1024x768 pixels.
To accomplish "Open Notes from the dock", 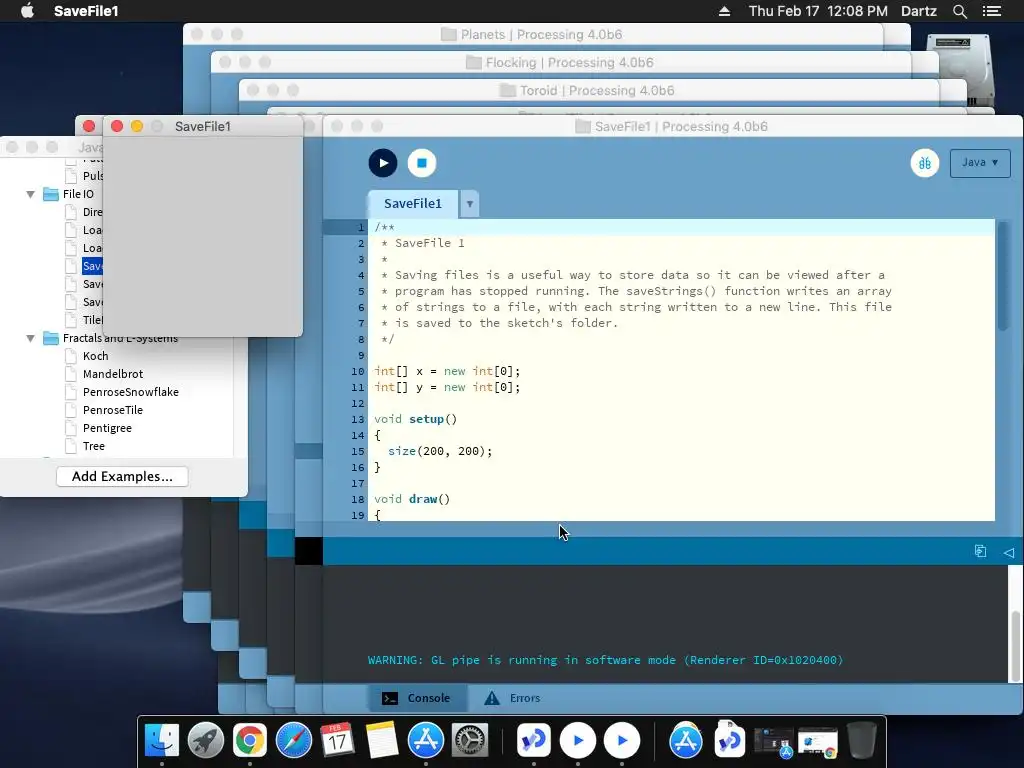I will (382, 741).
